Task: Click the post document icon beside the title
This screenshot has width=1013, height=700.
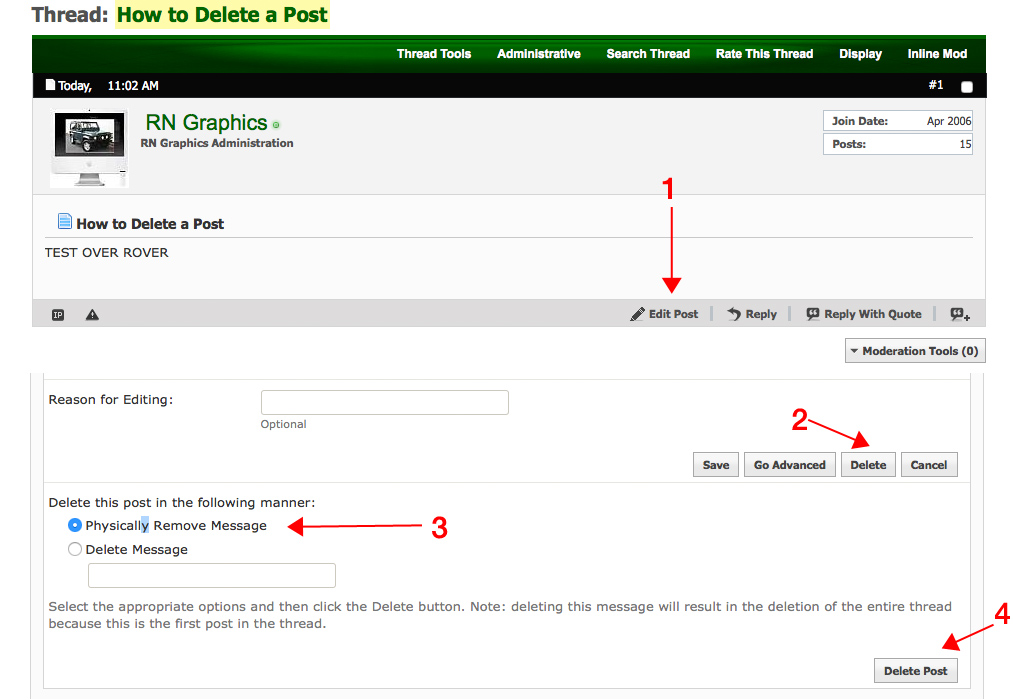Action: 65,222
